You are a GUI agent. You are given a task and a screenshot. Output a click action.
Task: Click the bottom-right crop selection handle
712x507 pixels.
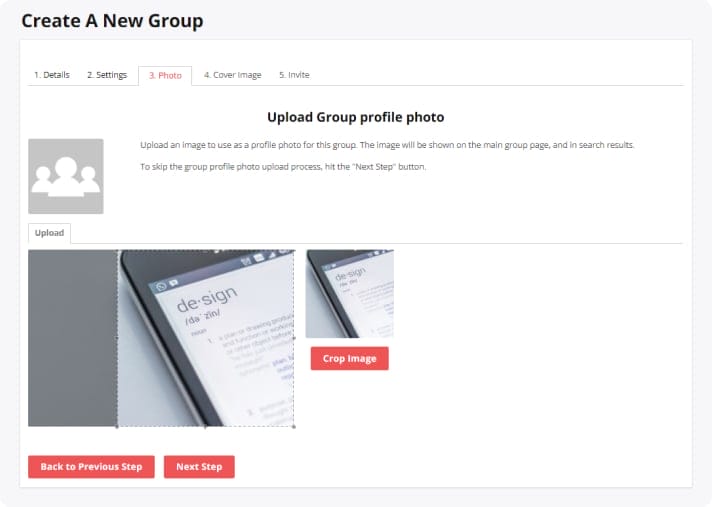[294, 427]
